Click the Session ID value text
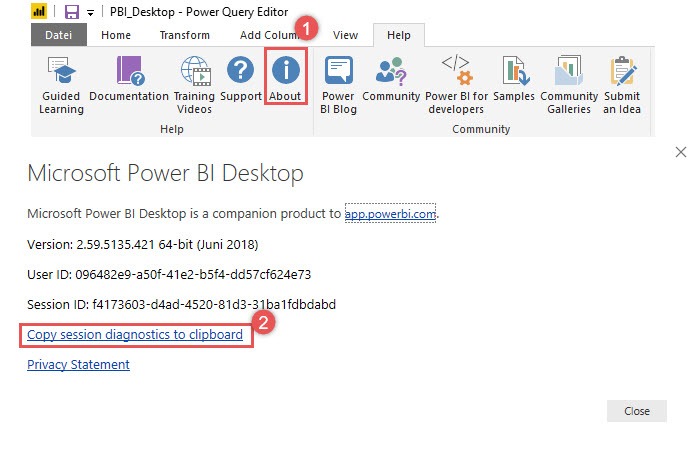The width and height of the screenshot is (695, 449). pos(214,305)
